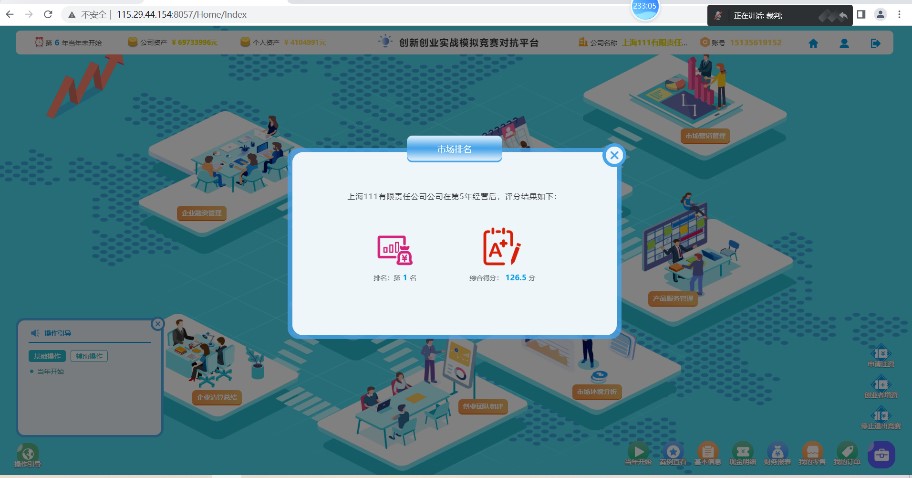Switch to the second guide panel tab

(89, 356)
